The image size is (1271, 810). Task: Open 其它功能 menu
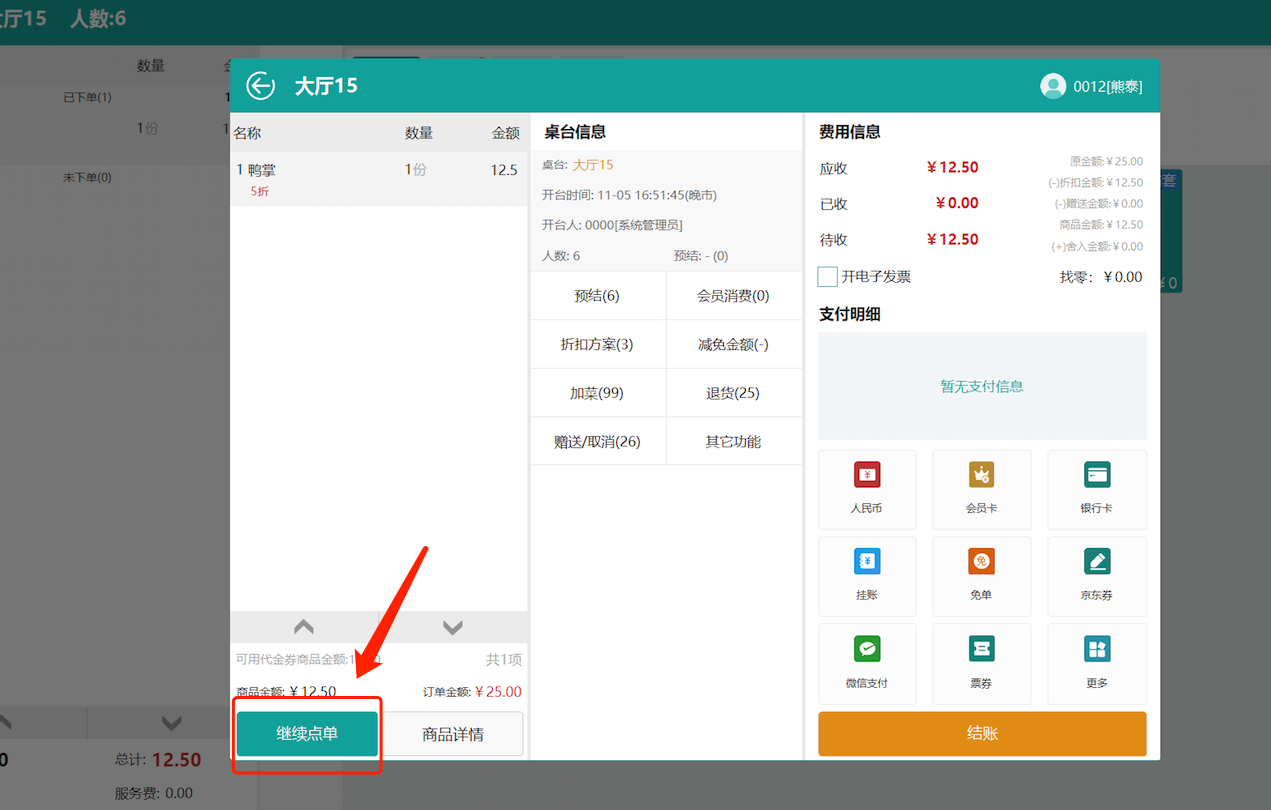pos(734,441)
